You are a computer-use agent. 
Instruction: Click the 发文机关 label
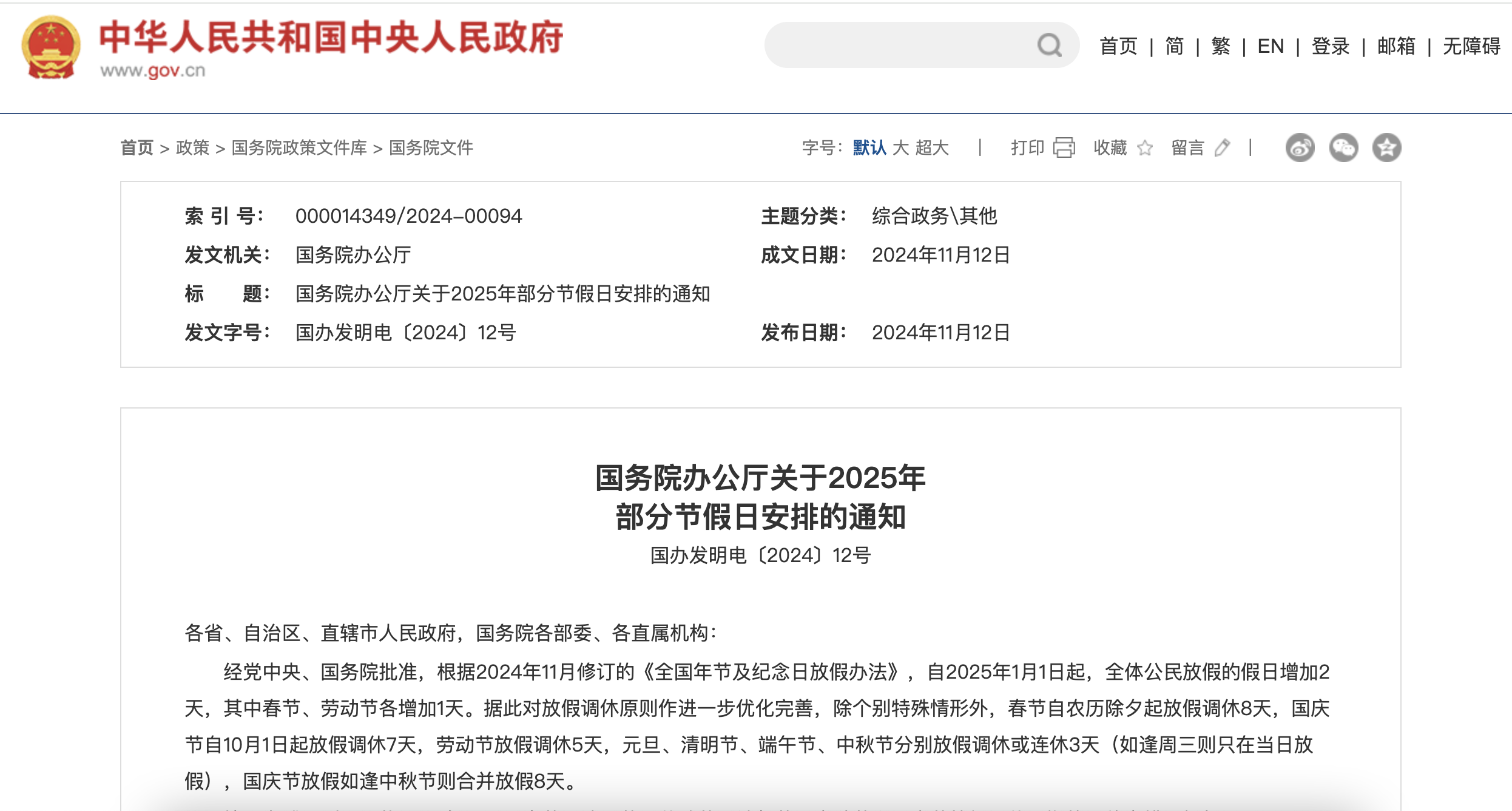coord(227,255)
